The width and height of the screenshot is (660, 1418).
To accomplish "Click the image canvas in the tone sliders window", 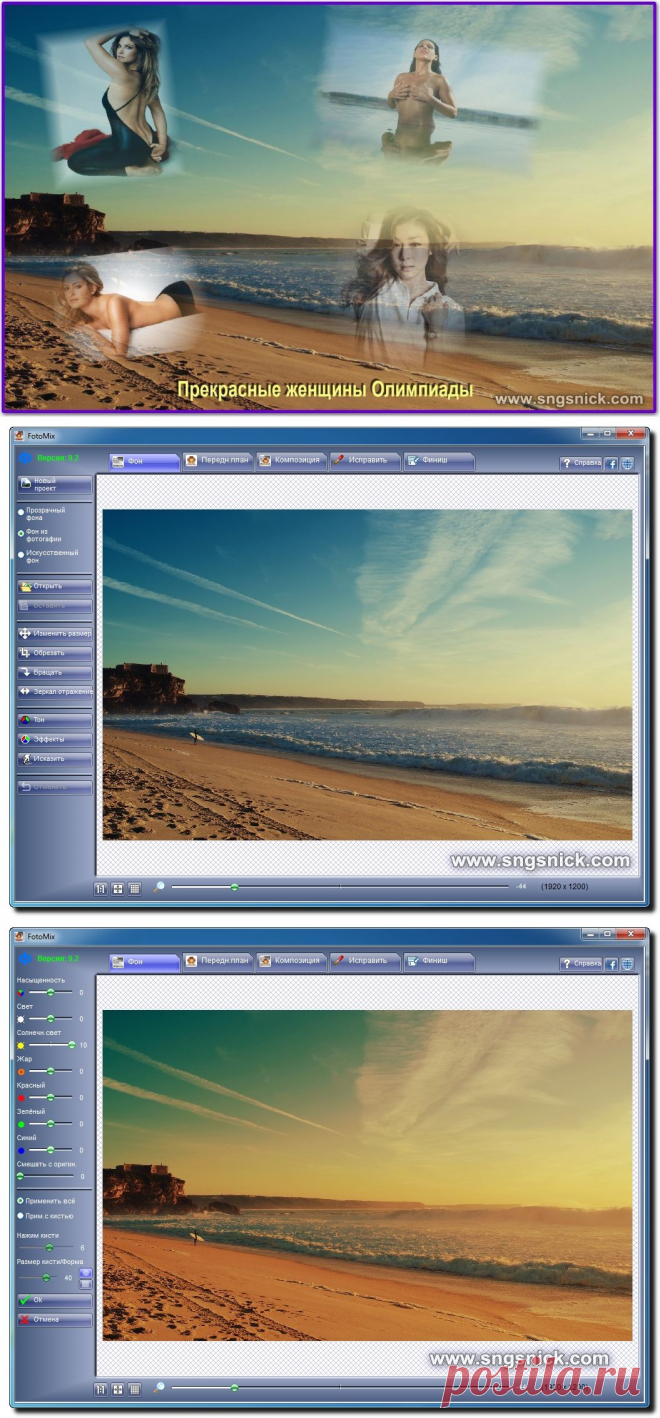I will (x=367, y=1175).
